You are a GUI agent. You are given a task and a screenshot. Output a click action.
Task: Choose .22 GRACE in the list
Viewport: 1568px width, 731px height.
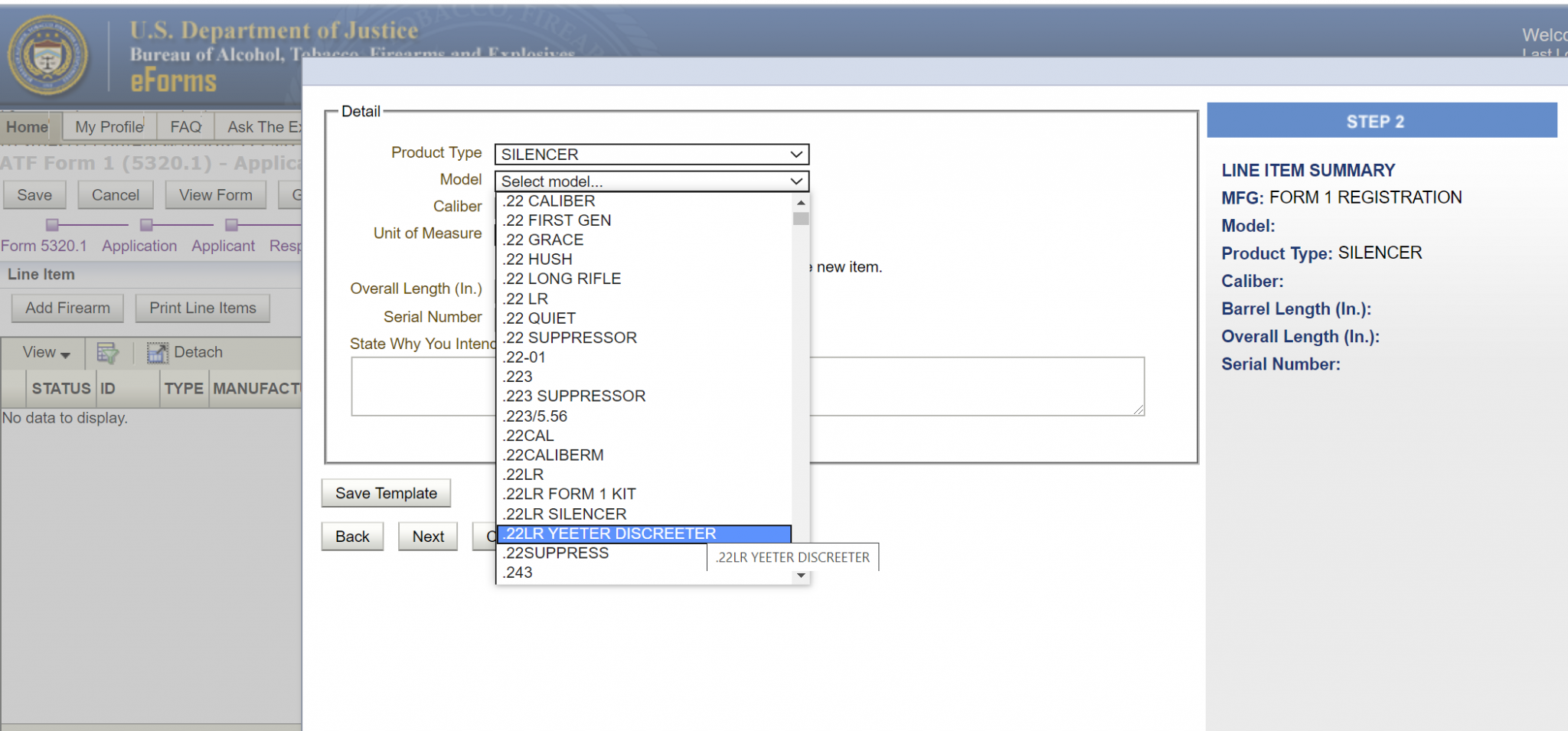644,240
